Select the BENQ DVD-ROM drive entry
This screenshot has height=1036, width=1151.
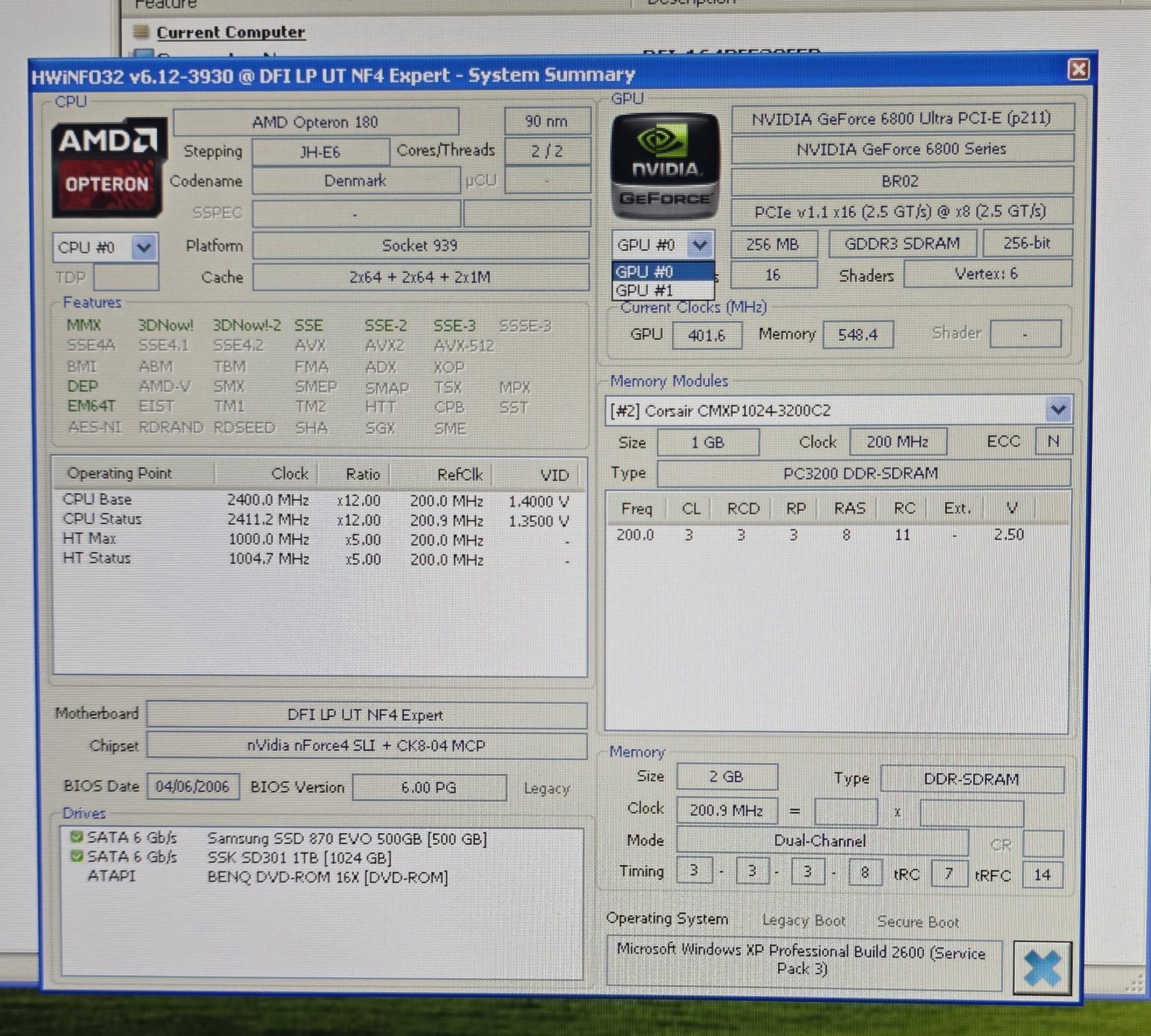[326, 877]
